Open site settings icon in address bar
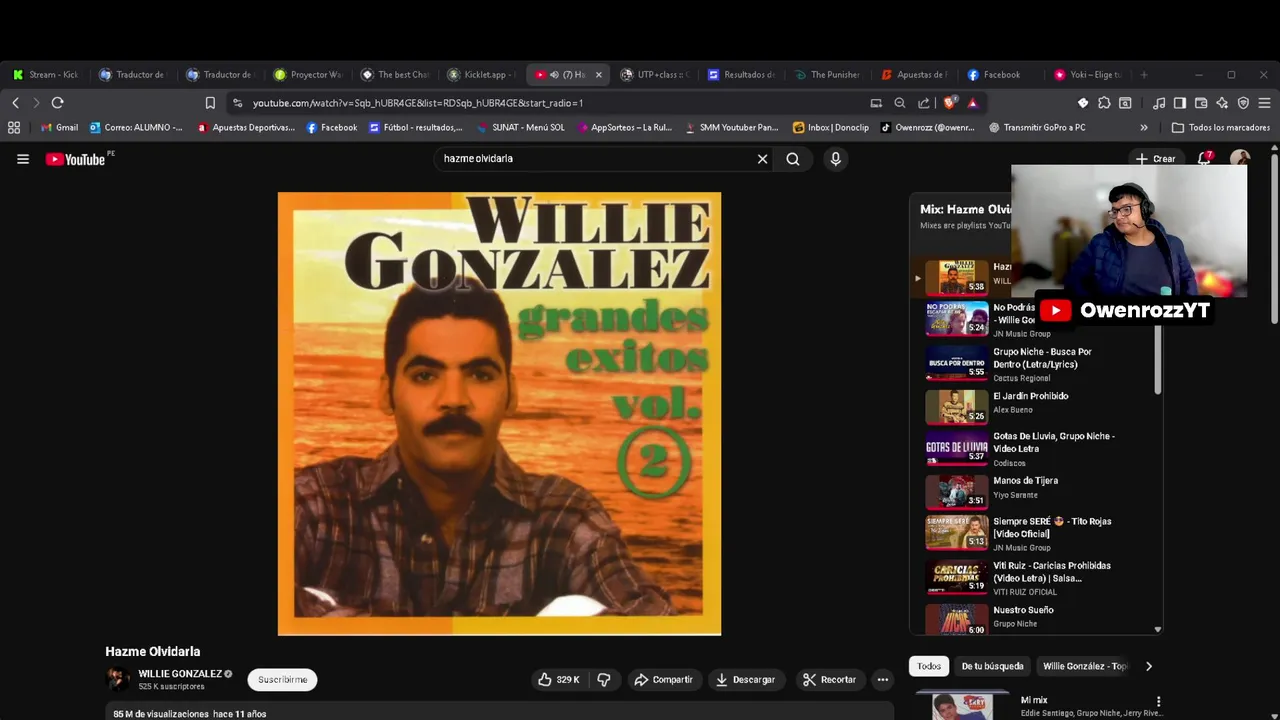 pyautogui.click(x=237, y=103)
